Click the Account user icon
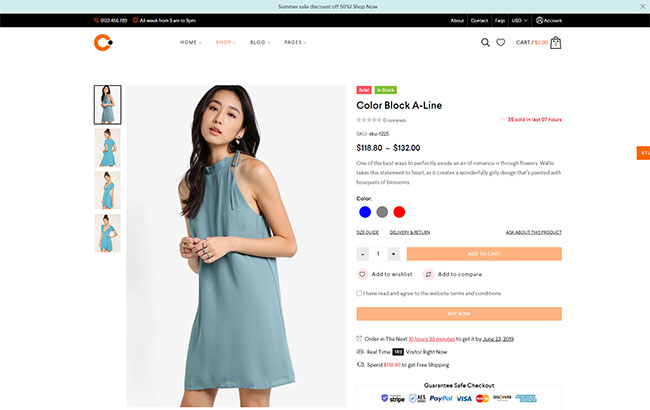This screenshot has width=650, height=410. pos(539,20)
